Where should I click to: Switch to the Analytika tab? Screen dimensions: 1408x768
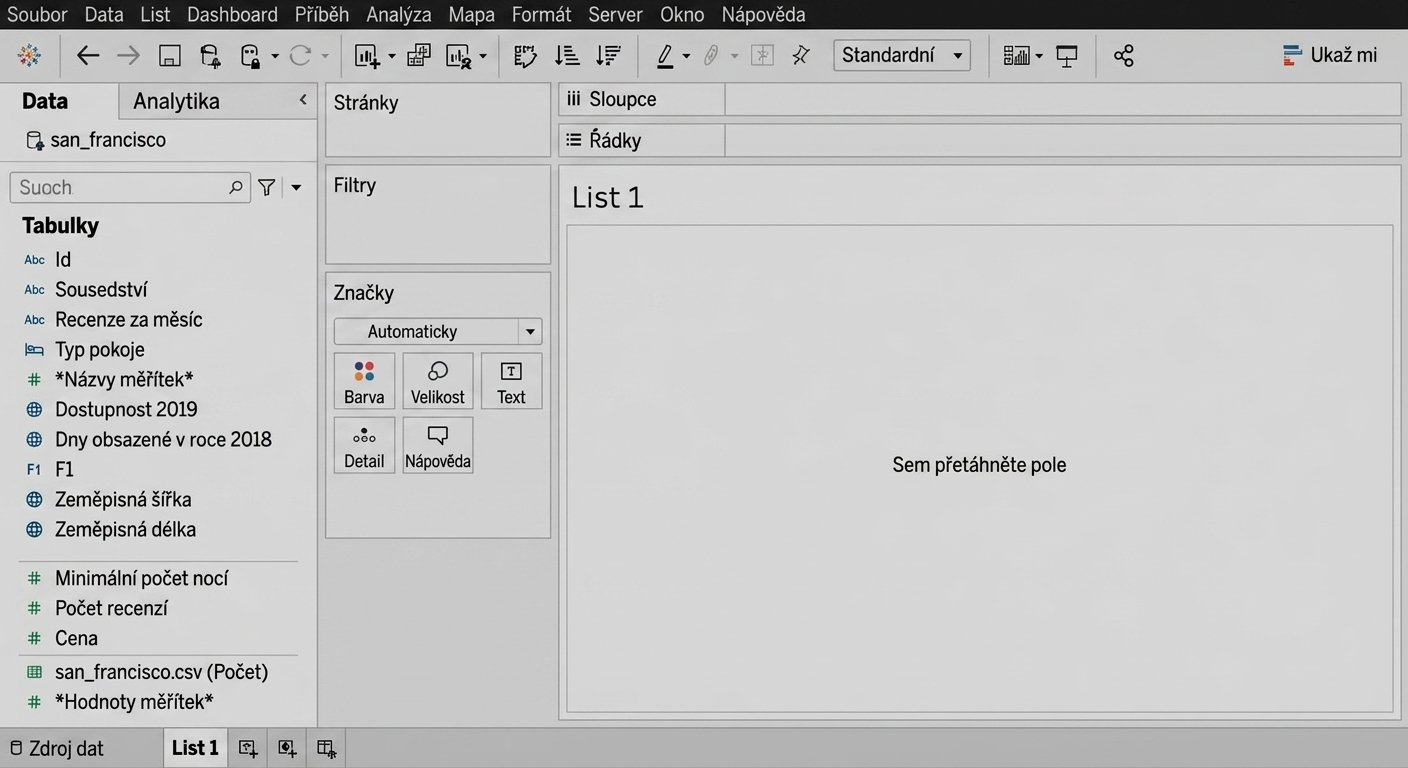tap(176, 101)
